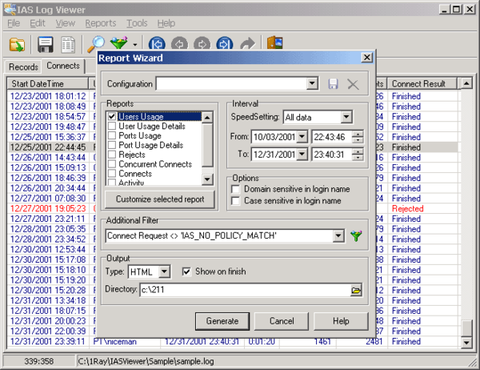Viewport: 480px width, 370px height.
Task: Check the Connects report checkbox
Action: point(112,173)
